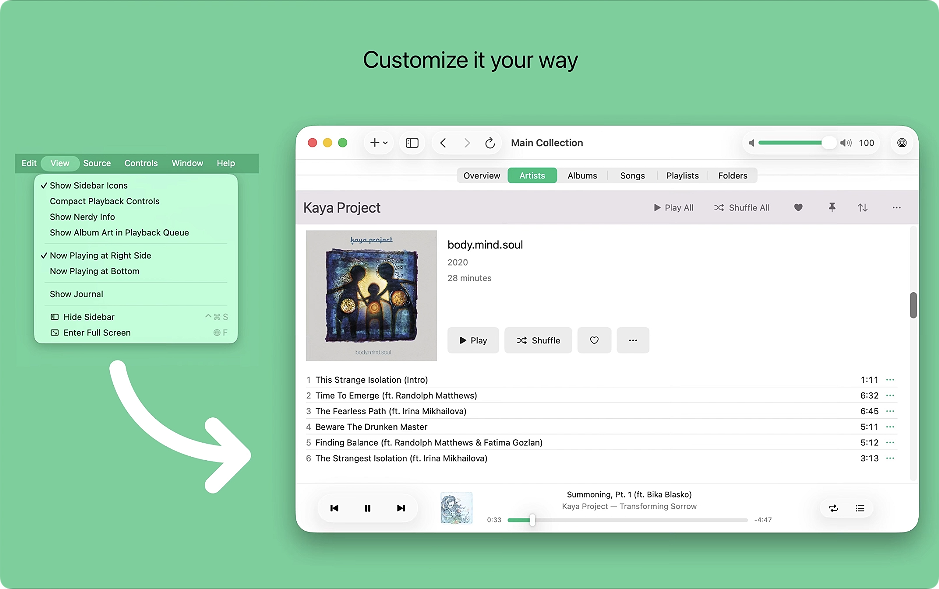Shuffle the body.mind.soul album
The image size is (939, 589).
[x=538, y=340]
